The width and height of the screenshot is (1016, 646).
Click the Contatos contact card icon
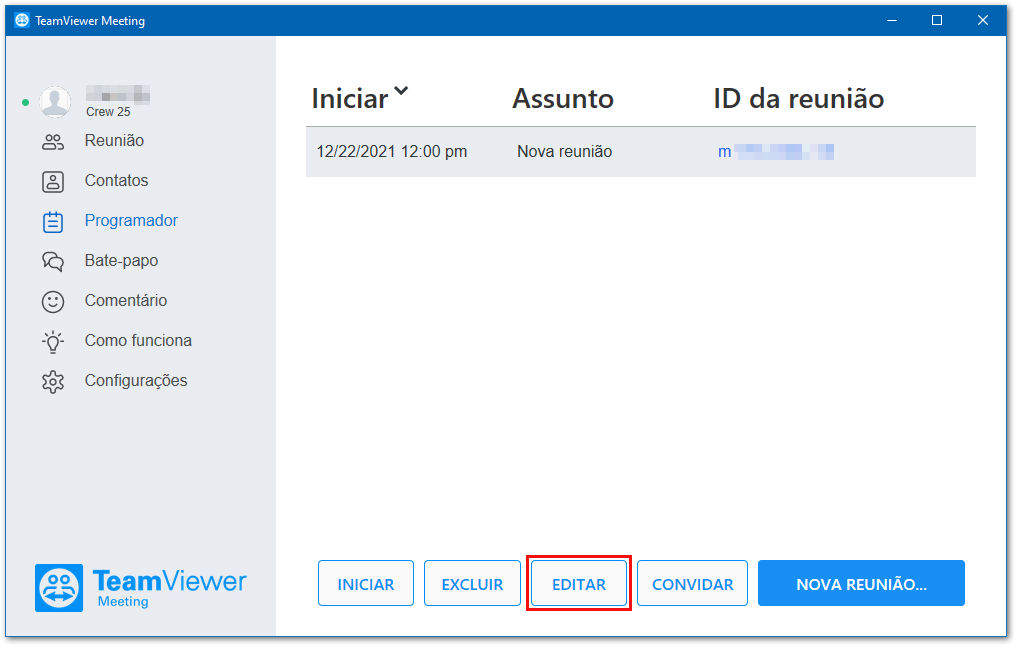53,182
